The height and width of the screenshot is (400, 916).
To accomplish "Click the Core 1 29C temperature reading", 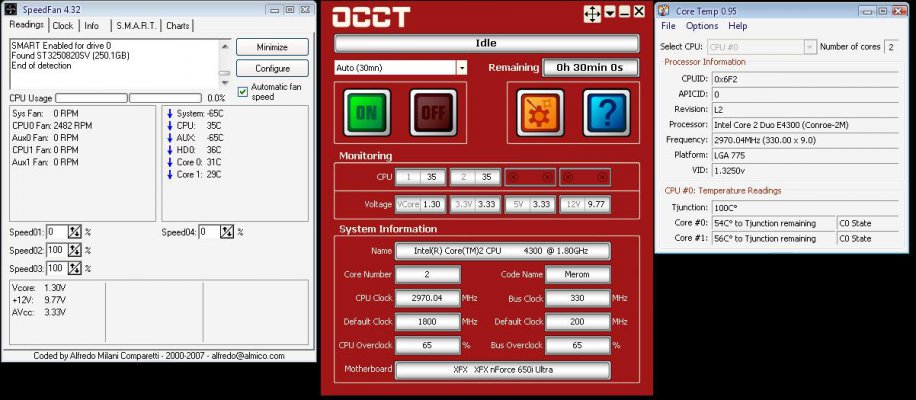I will click(193, 174).
